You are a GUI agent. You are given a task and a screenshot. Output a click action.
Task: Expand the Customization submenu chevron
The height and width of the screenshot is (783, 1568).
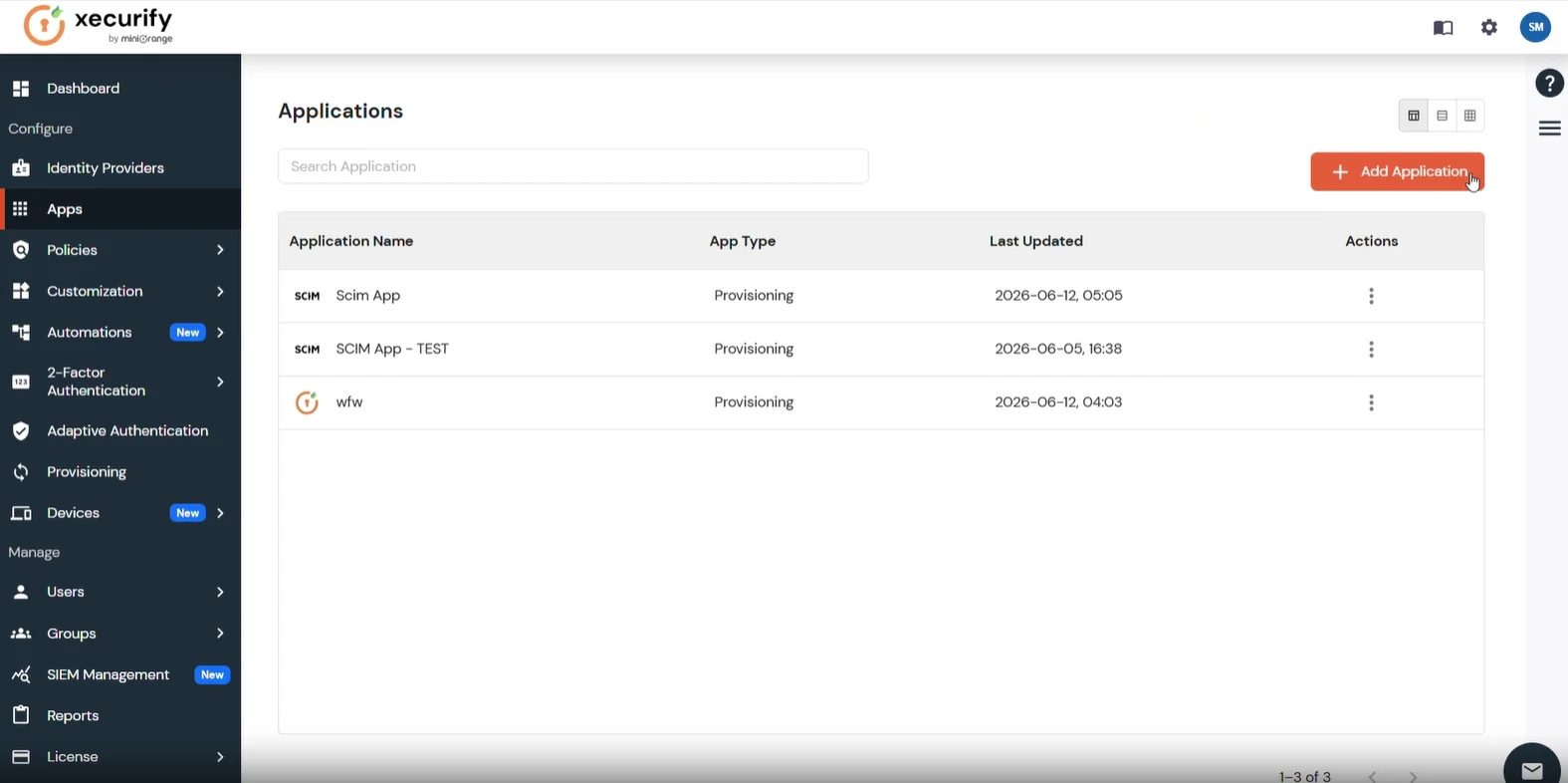220,291
